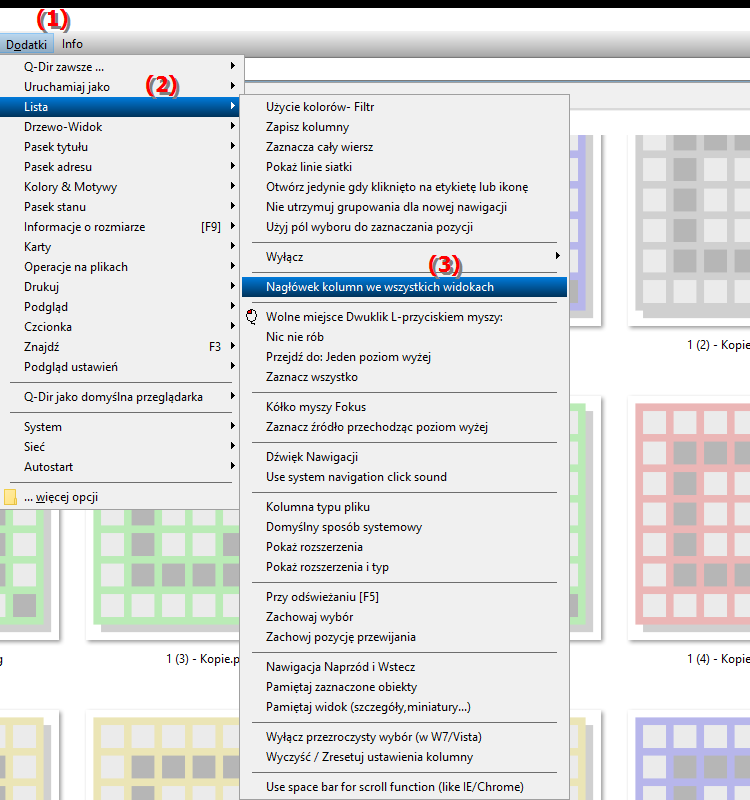Select the green grid thumbnail 1 (3) - Kopie
Viewport: 750px width, 800px height.
pyautogui.click(x=163, y=574)
